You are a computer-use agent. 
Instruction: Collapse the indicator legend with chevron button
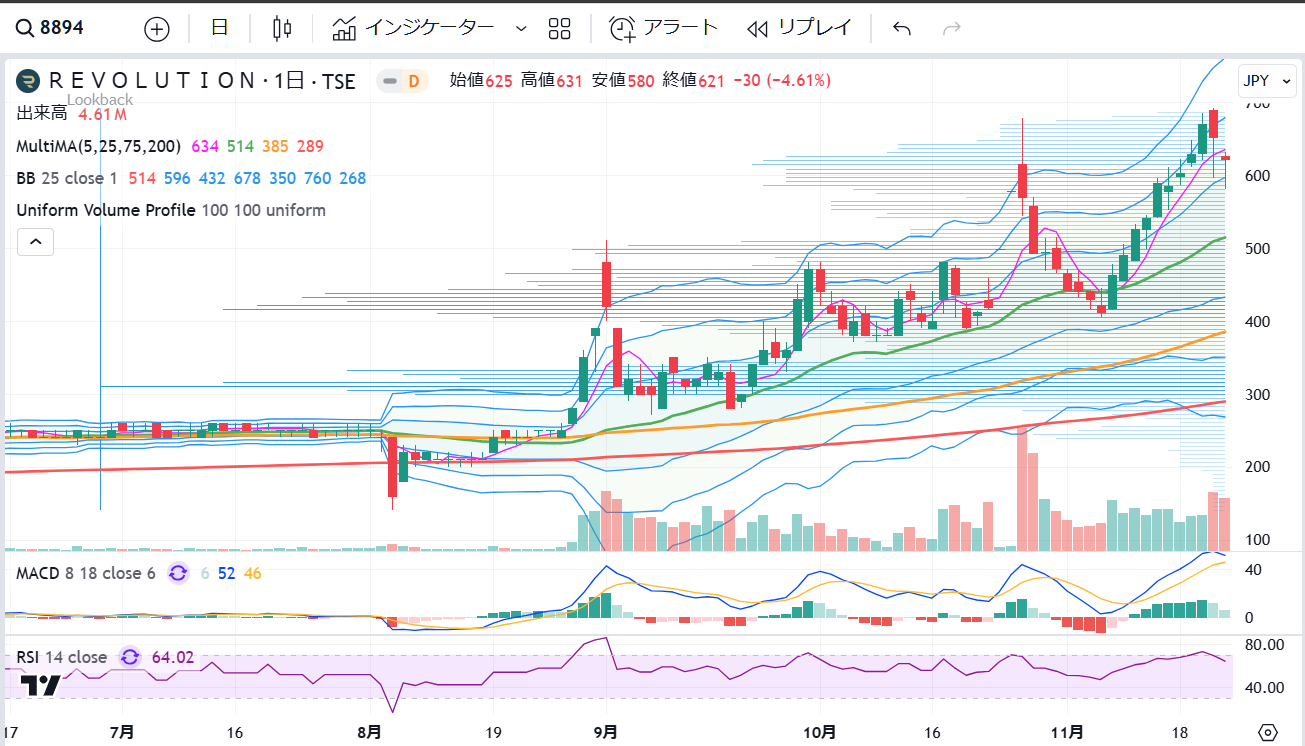coord(35,242)
